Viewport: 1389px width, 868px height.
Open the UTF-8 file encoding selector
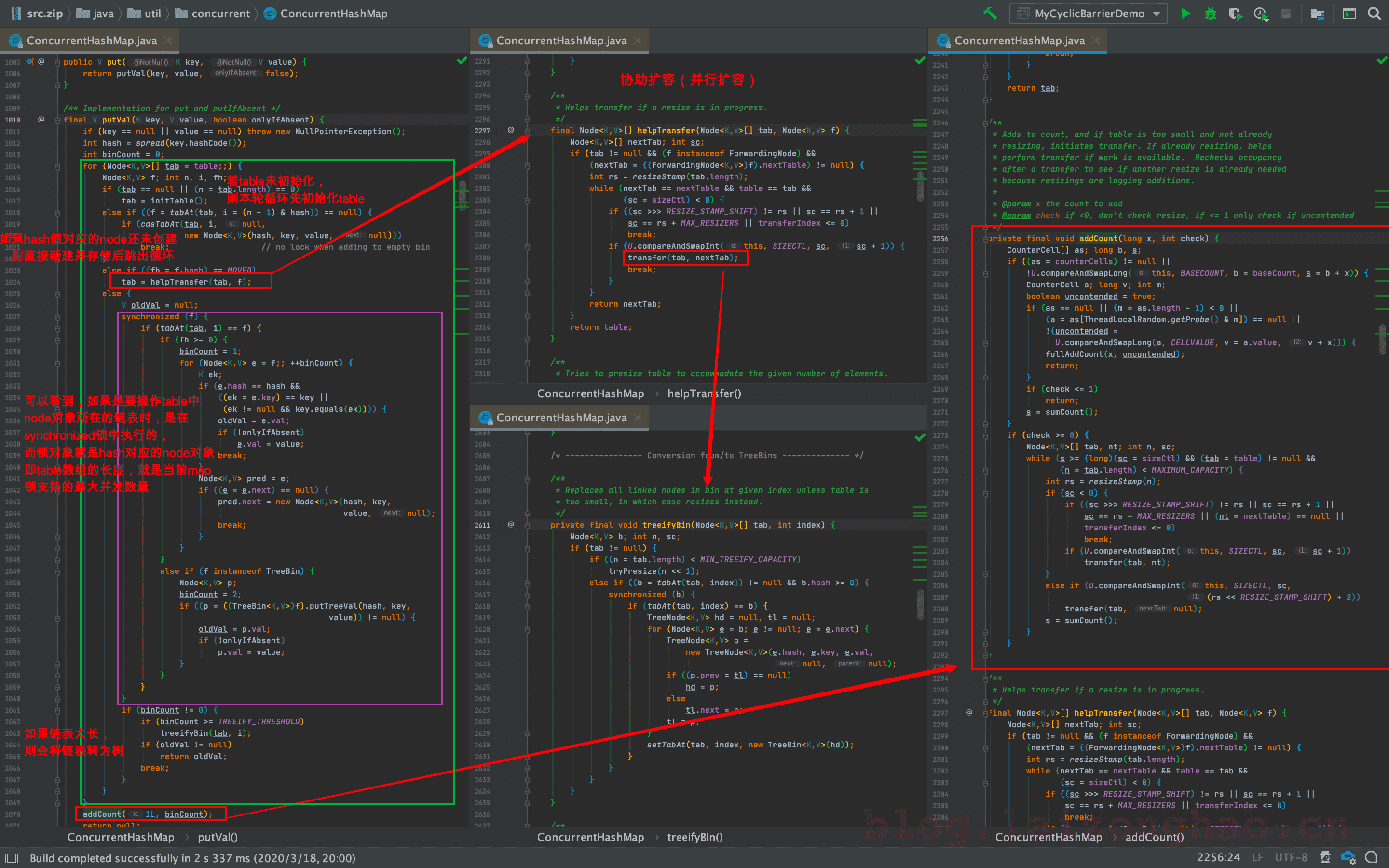[x=1291, y=858]
